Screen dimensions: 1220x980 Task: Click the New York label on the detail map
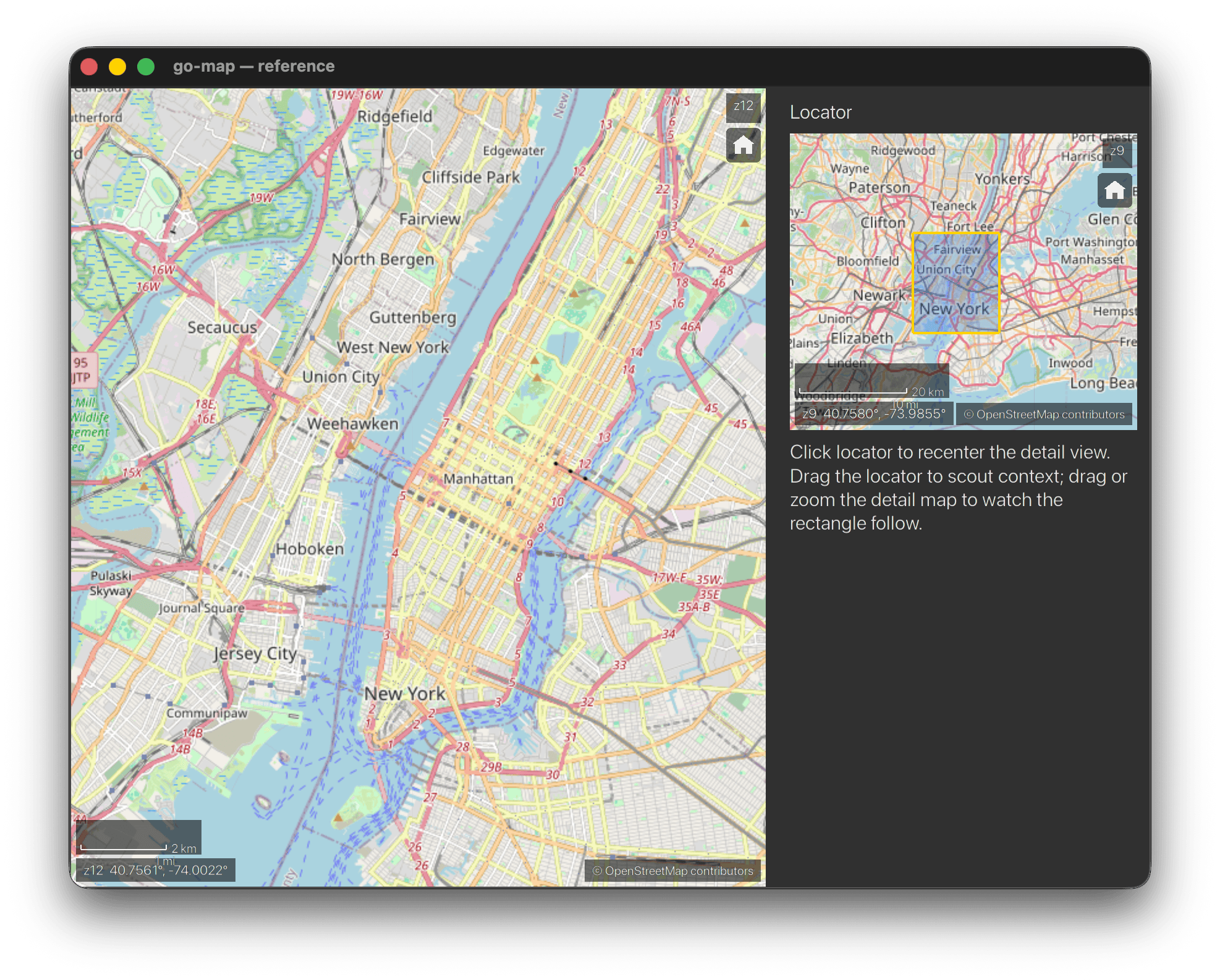(404, 694)
